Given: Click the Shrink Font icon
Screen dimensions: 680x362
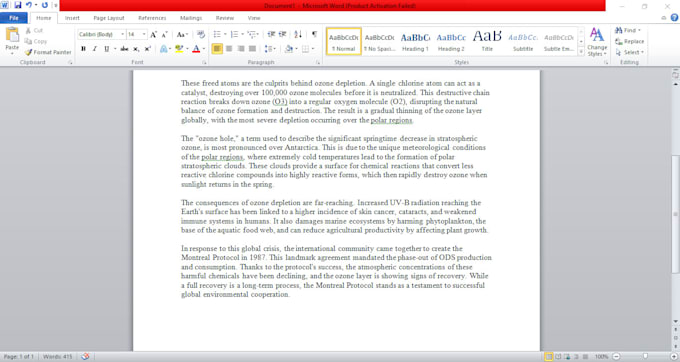Looking at the screenshot, I should (164, 34).
